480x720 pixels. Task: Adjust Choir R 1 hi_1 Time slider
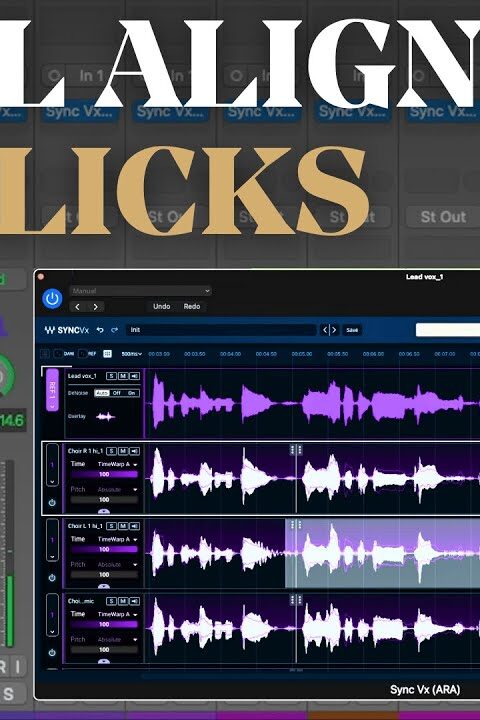[104, 474]
